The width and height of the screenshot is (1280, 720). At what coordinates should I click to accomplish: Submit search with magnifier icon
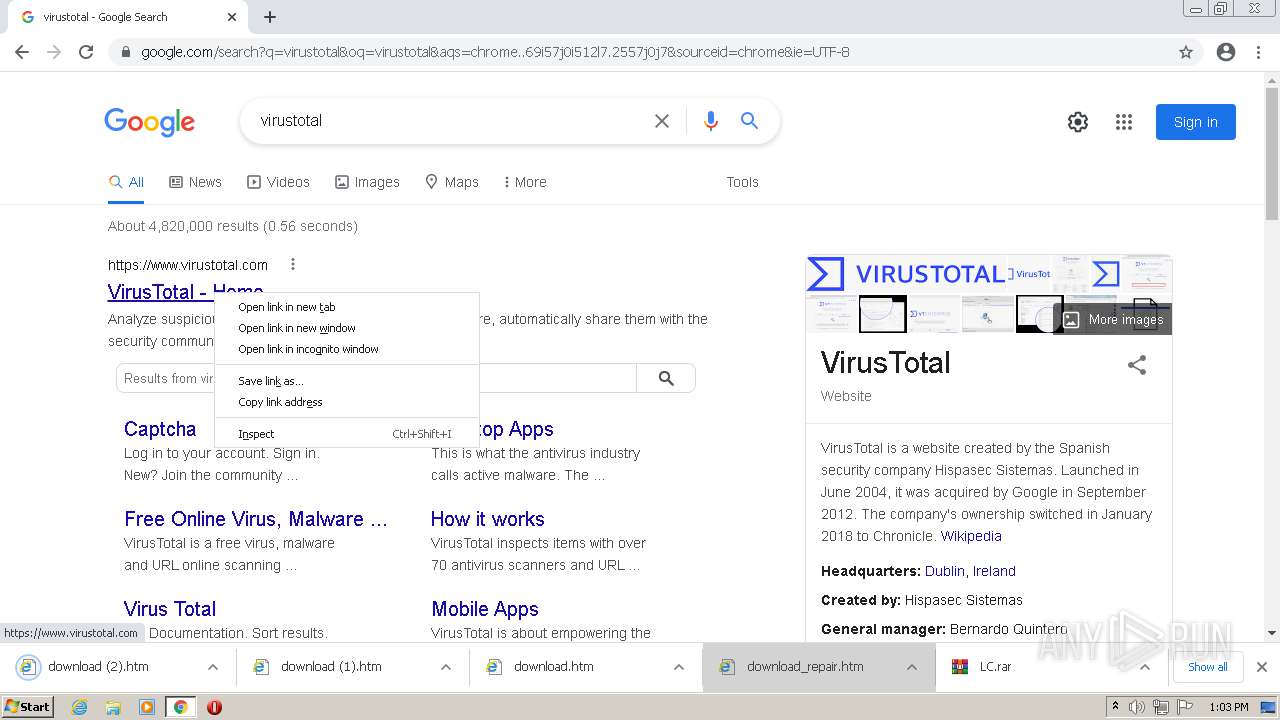point(749,121)
